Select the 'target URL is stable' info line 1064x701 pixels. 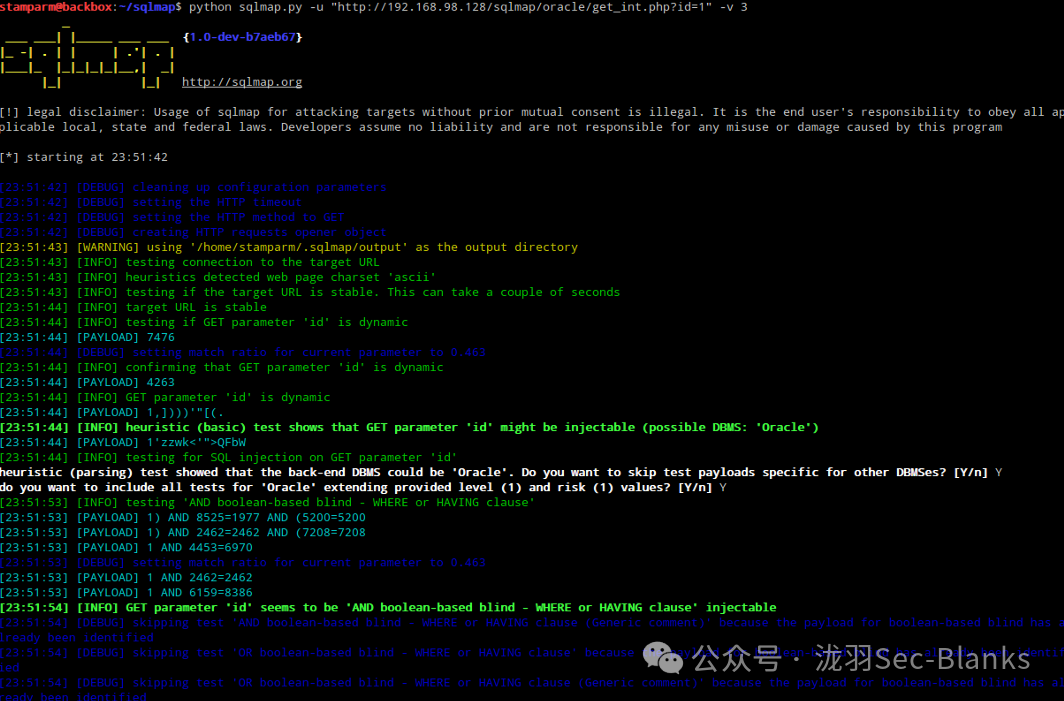(133, 307)
